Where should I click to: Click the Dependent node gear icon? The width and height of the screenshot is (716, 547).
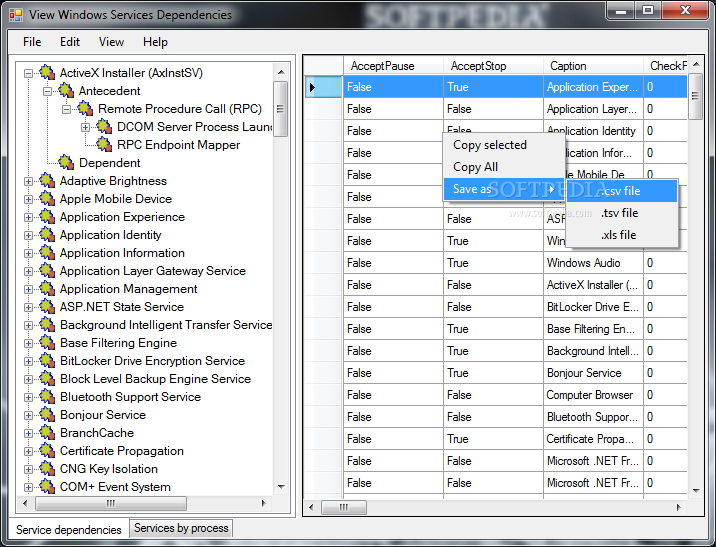(x=67, y=163)
